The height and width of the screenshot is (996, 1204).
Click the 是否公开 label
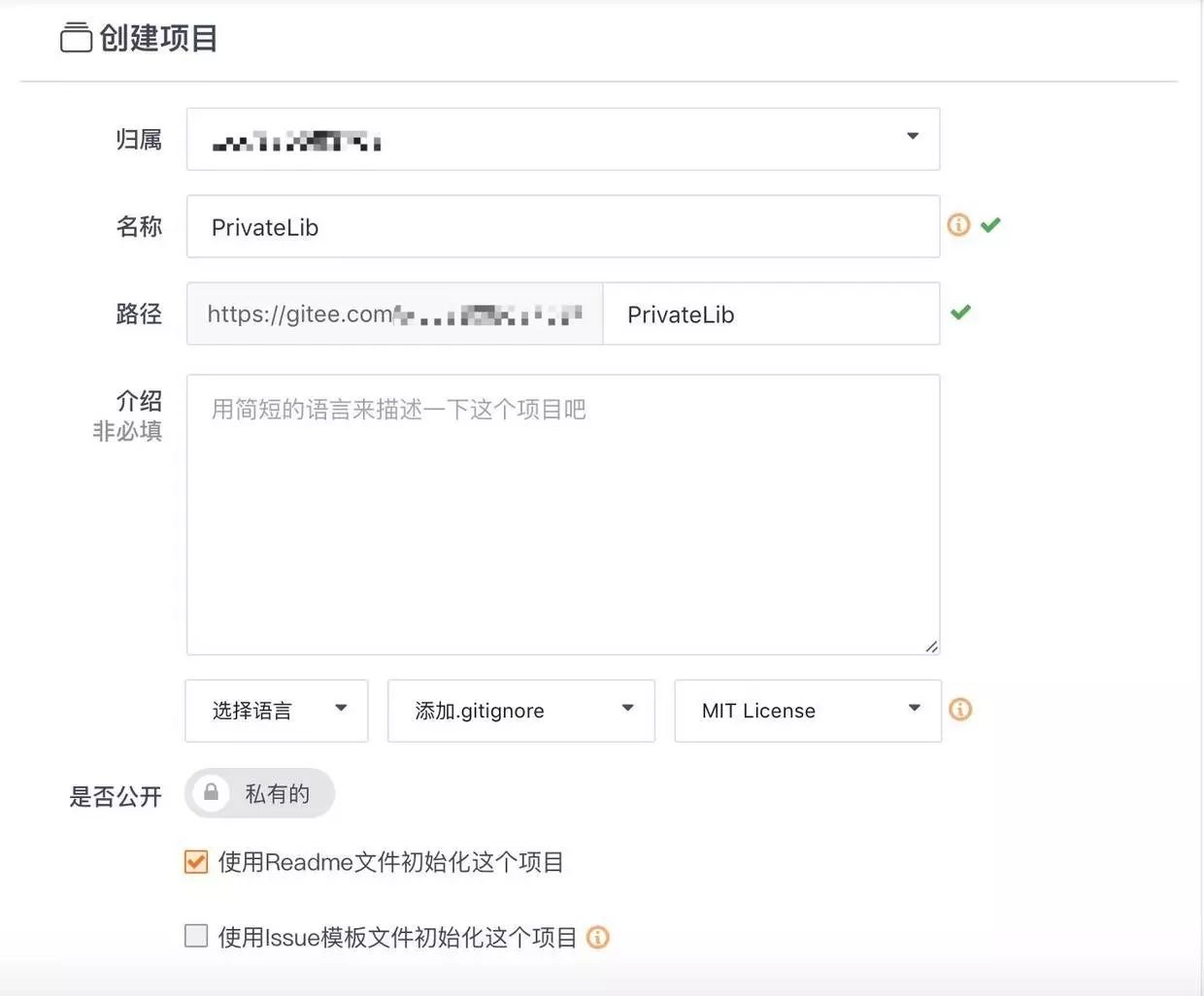click(x=116, y=796)
